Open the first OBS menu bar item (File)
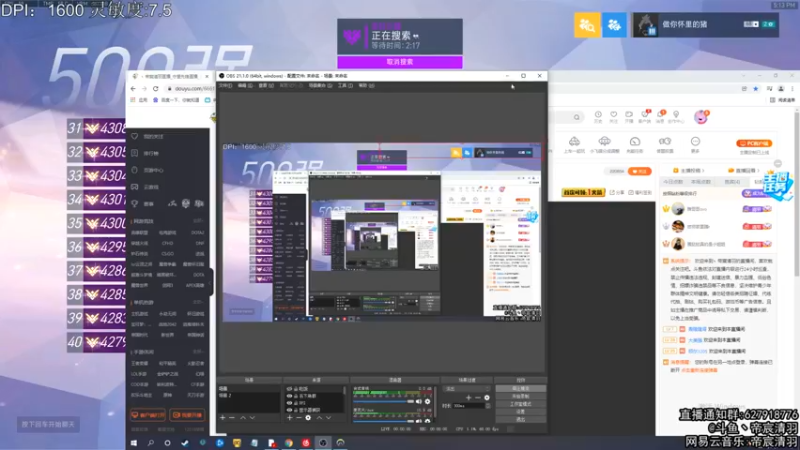800x450 pixels. 225,86
